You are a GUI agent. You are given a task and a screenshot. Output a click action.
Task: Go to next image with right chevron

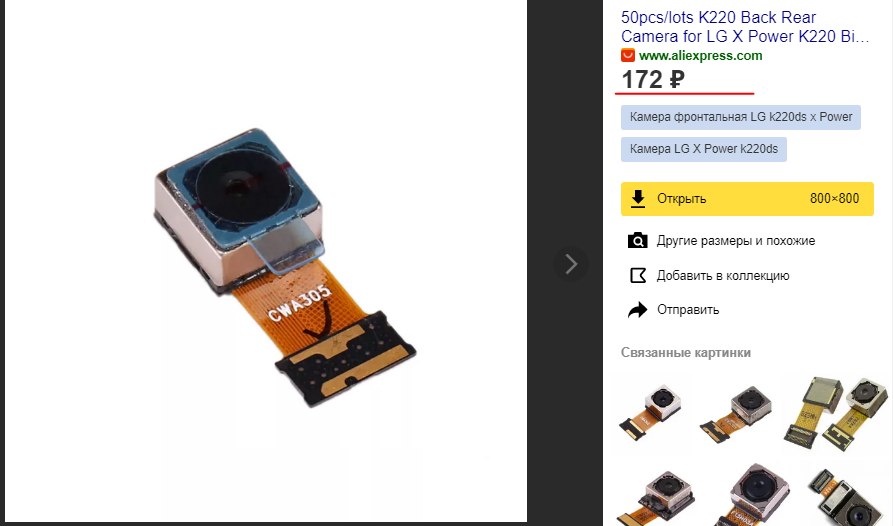click(571, 264)
